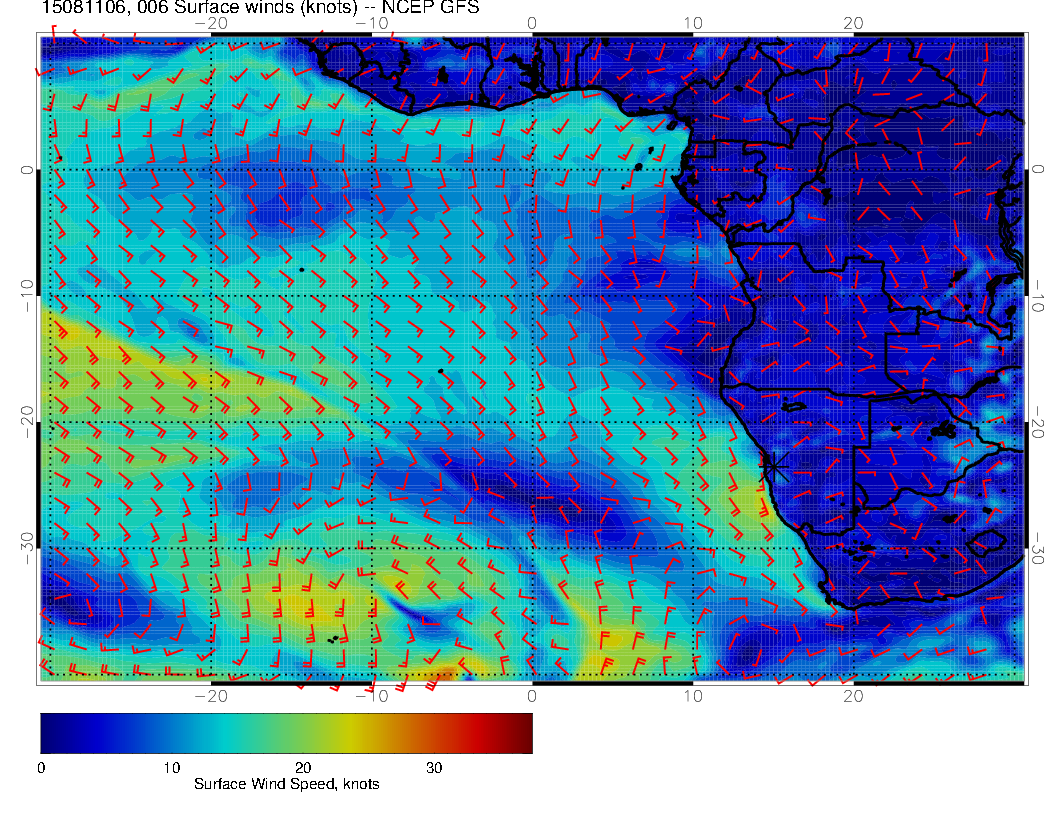Image resolution: width=1056 pixels, height=816 pixels.
Task: Click the bottom longitude axis label '10'
Action: [x=693, y=696]
